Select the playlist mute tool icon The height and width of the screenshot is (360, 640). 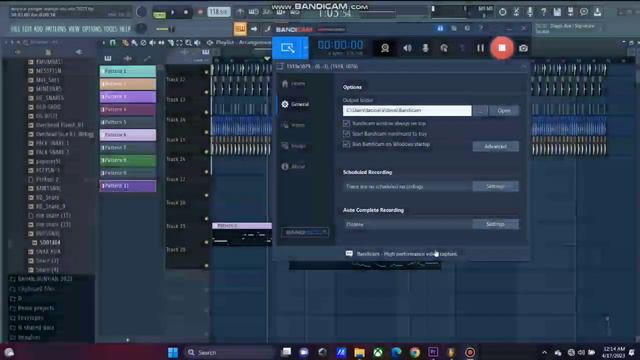(x=152, y=42)
